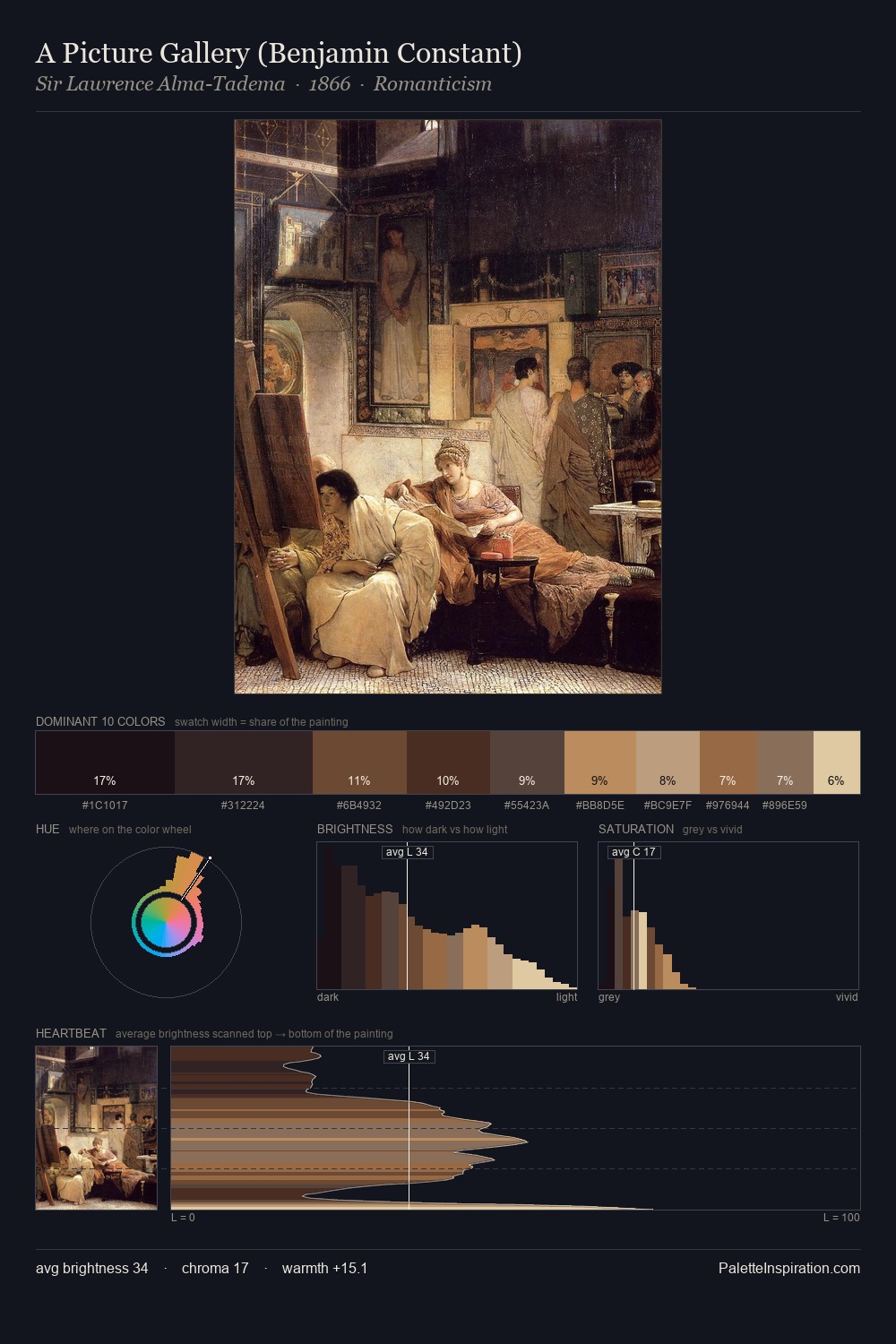896x1344 pixels.
Task: Click the hex code text #312224
Action: click(x=244, y=806)
